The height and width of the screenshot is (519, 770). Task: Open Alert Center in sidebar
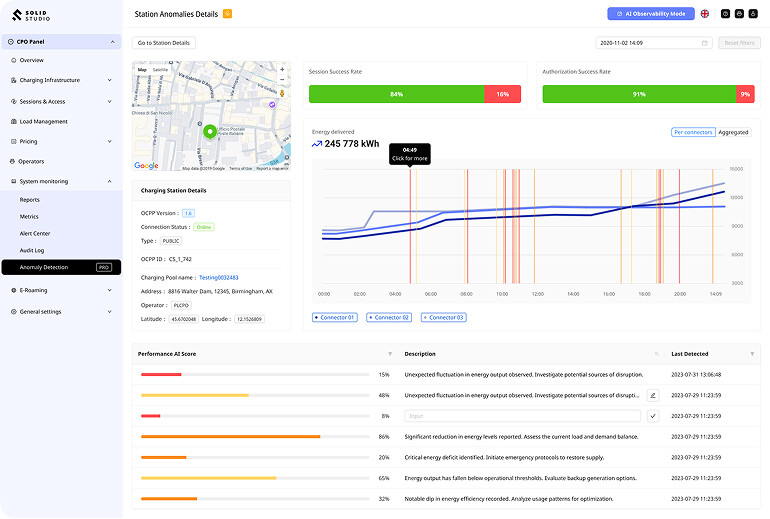35,234
